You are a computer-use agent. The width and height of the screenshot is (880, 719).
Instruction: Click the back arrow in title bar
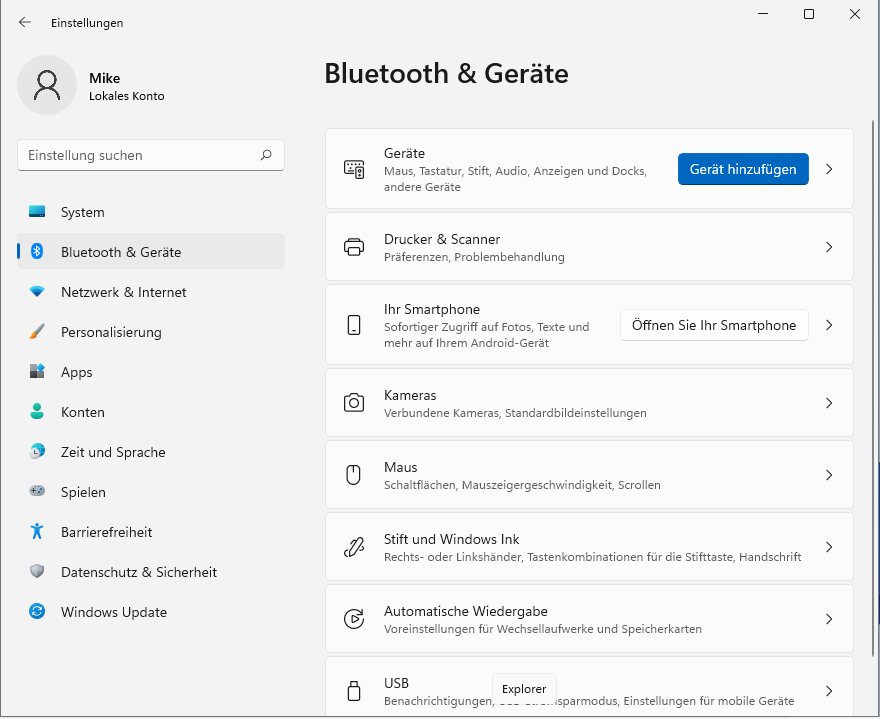[x=25, y=22]
